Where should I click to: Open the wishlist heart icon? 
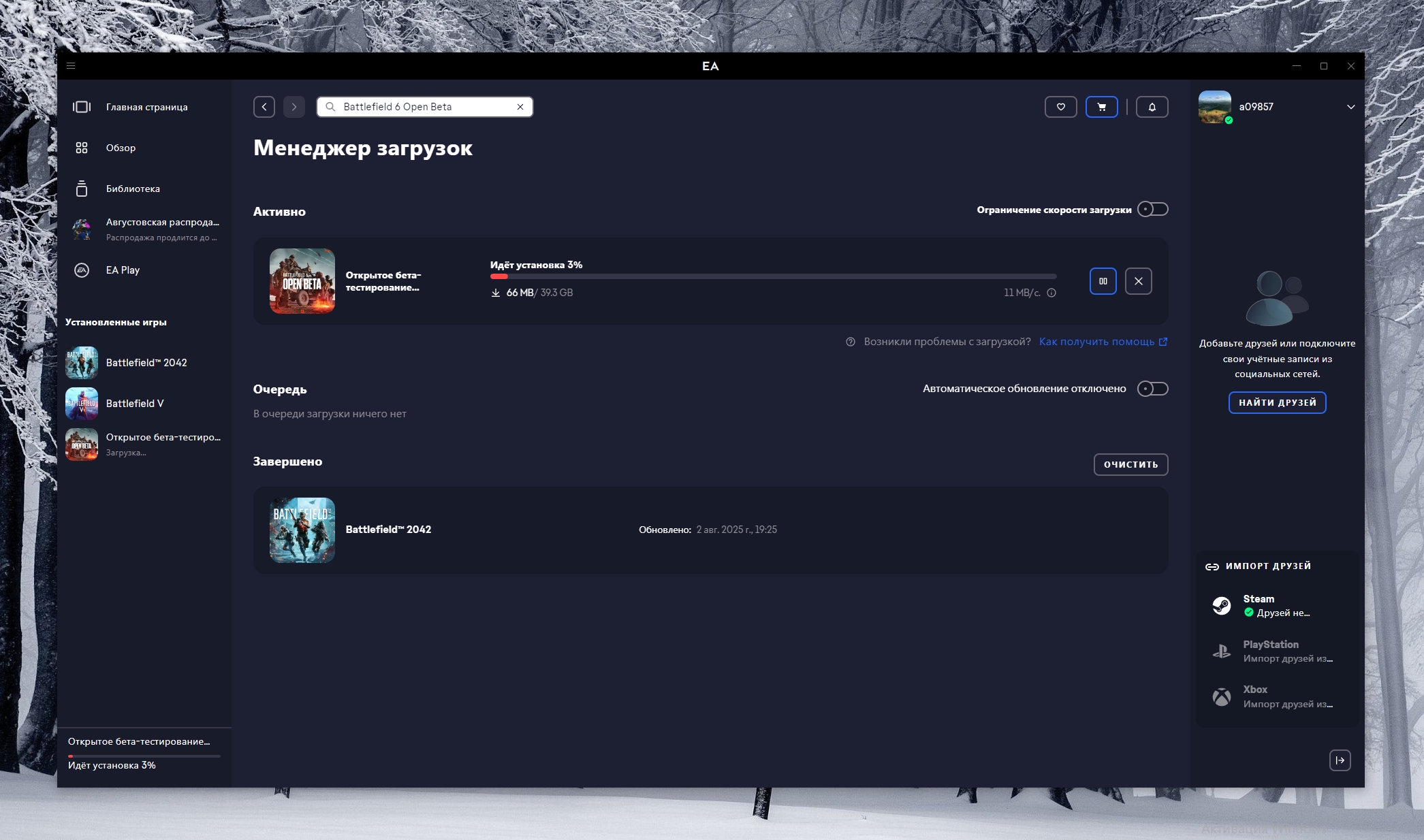1060,107
